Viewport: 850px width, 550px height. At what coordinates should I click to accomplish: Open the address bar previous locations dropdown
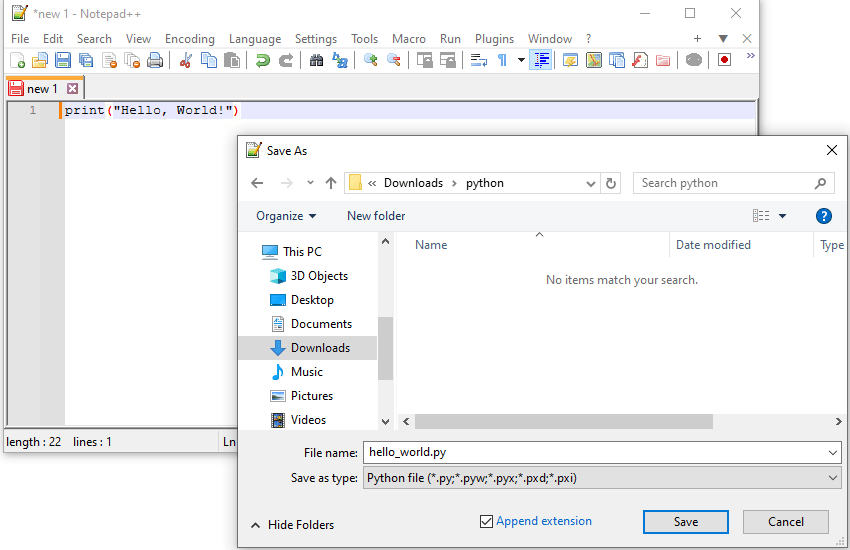[x=591, y=184]
